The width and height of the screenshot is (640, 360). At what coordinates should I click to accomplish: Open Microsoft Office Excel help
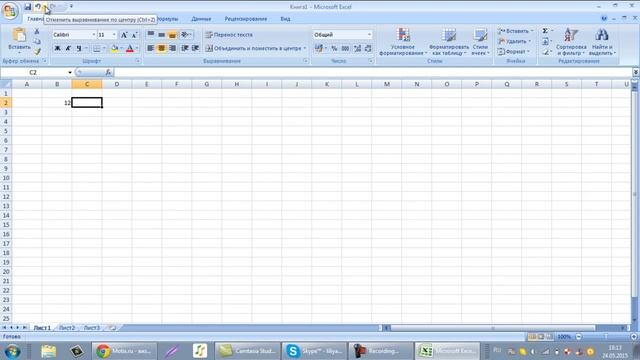click(604, 18)
